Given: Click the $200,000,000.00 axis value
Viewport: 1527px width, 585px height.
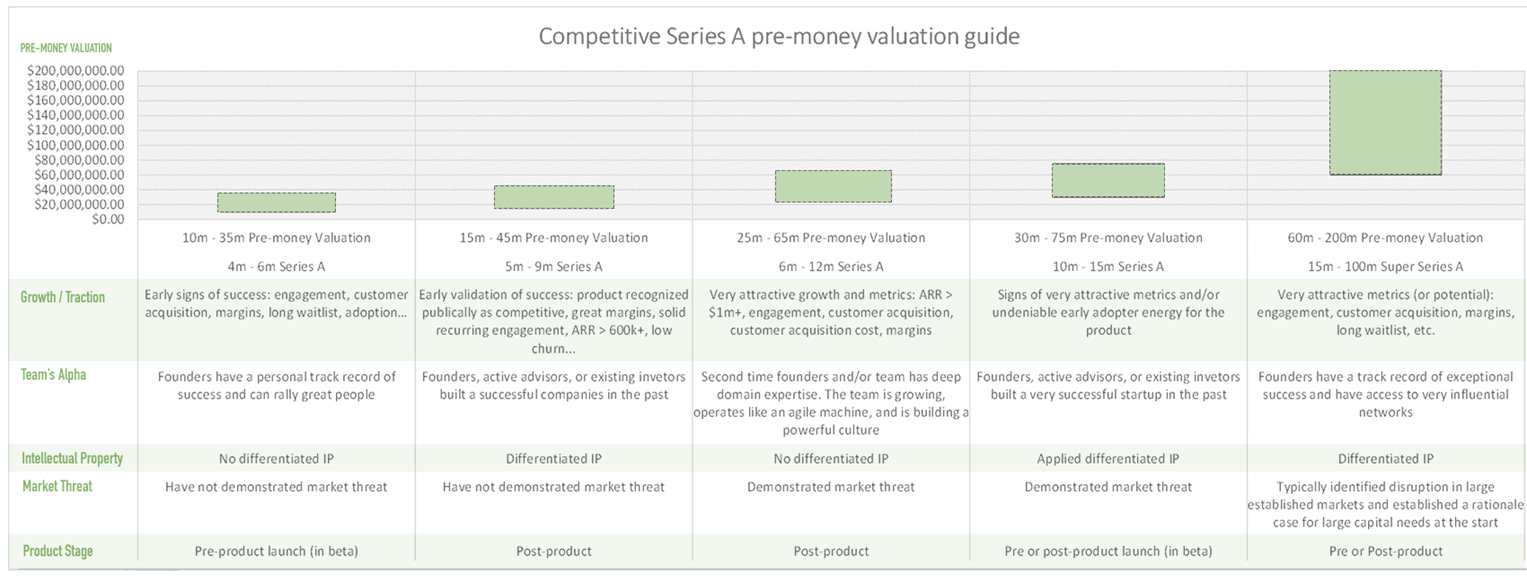Looking at the screenshot, I should click(78, 71).
